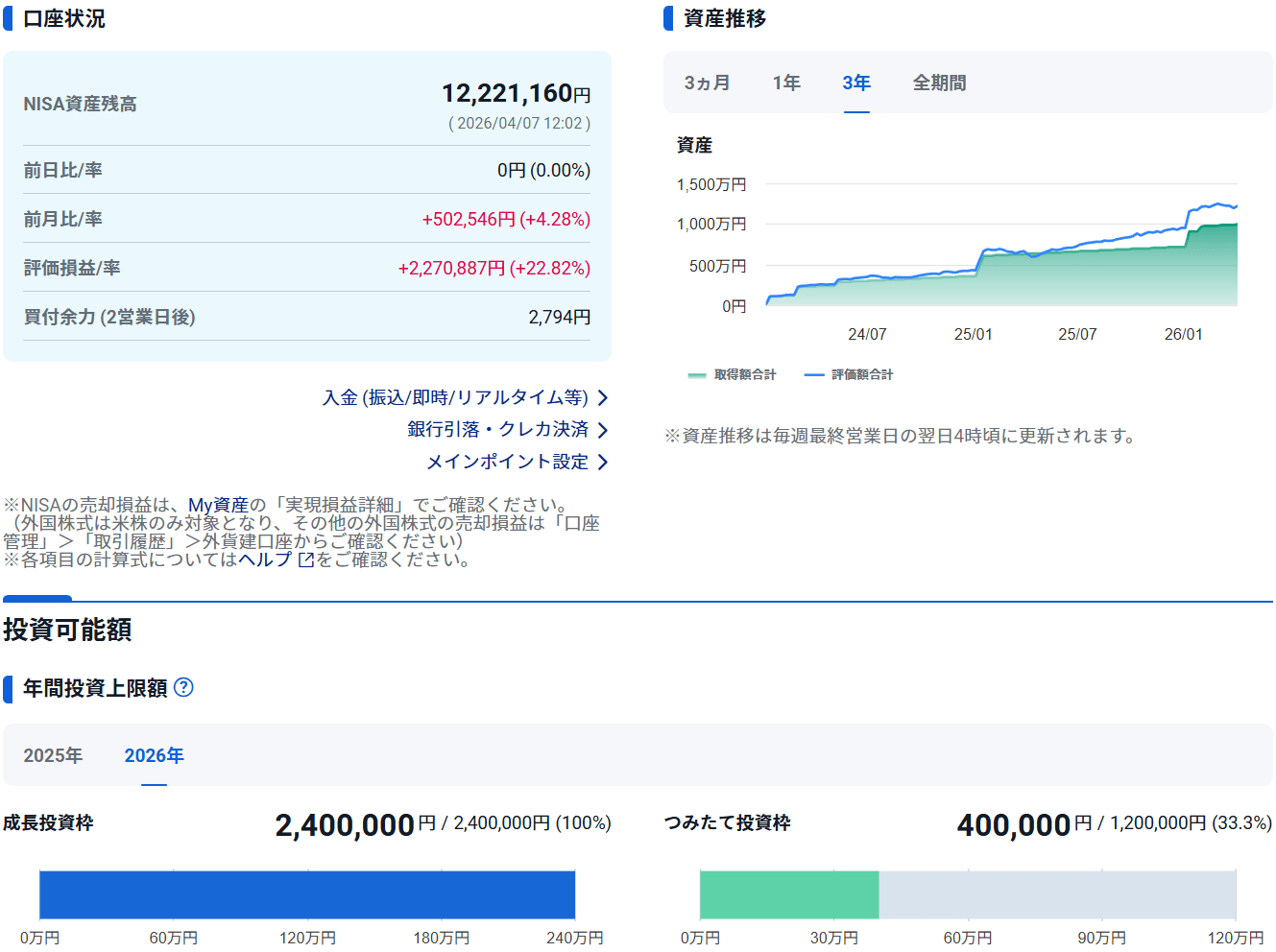Image resolution: width=1276 pixels, height=952 pixels.
Task: Click the chevron arrow beside メインポイント設定
Action: tap(603, 463)
